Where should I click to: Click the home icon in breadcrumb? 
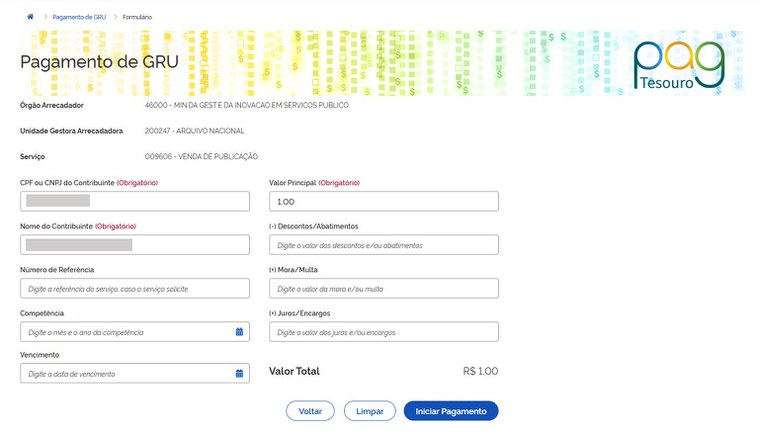(30, 17)
